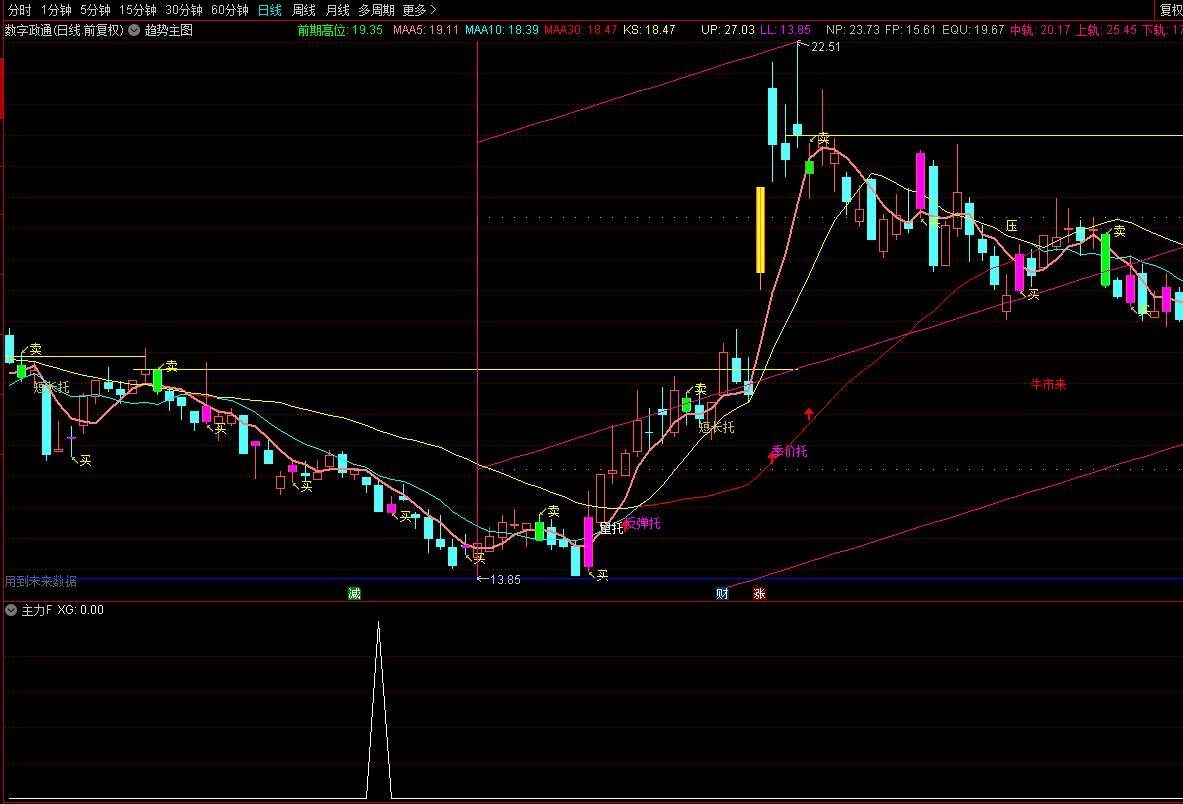This screenshot has height=804, width=1183.
Task: Open the 主力F indicator dropdown circle icon
Action: pyautogui.click(x=11, y=609)
